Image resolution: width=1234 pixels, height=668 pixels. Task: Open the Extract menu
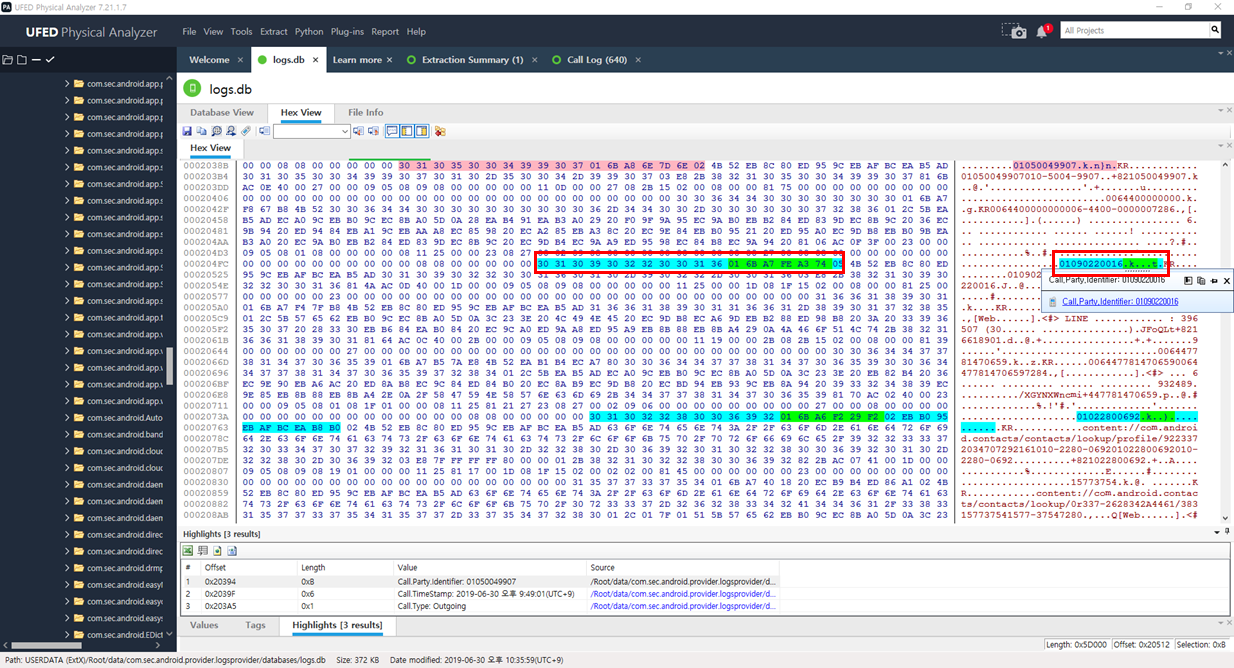pyautogui.click(x=273, y=31)
